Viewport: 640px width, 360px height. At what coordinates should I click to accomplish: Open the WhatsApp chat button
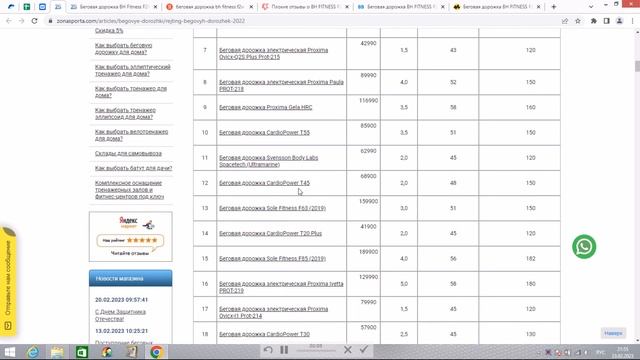point(584,247)
